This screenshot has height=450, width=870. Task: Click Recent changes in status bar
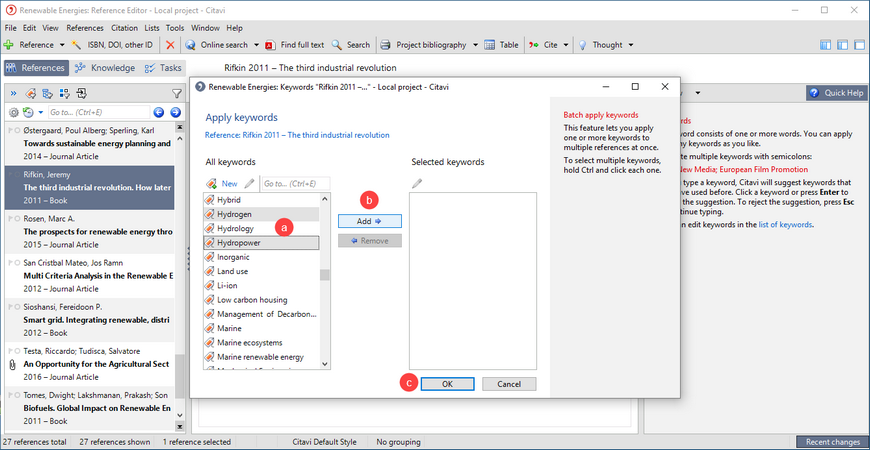pos(832,442)
